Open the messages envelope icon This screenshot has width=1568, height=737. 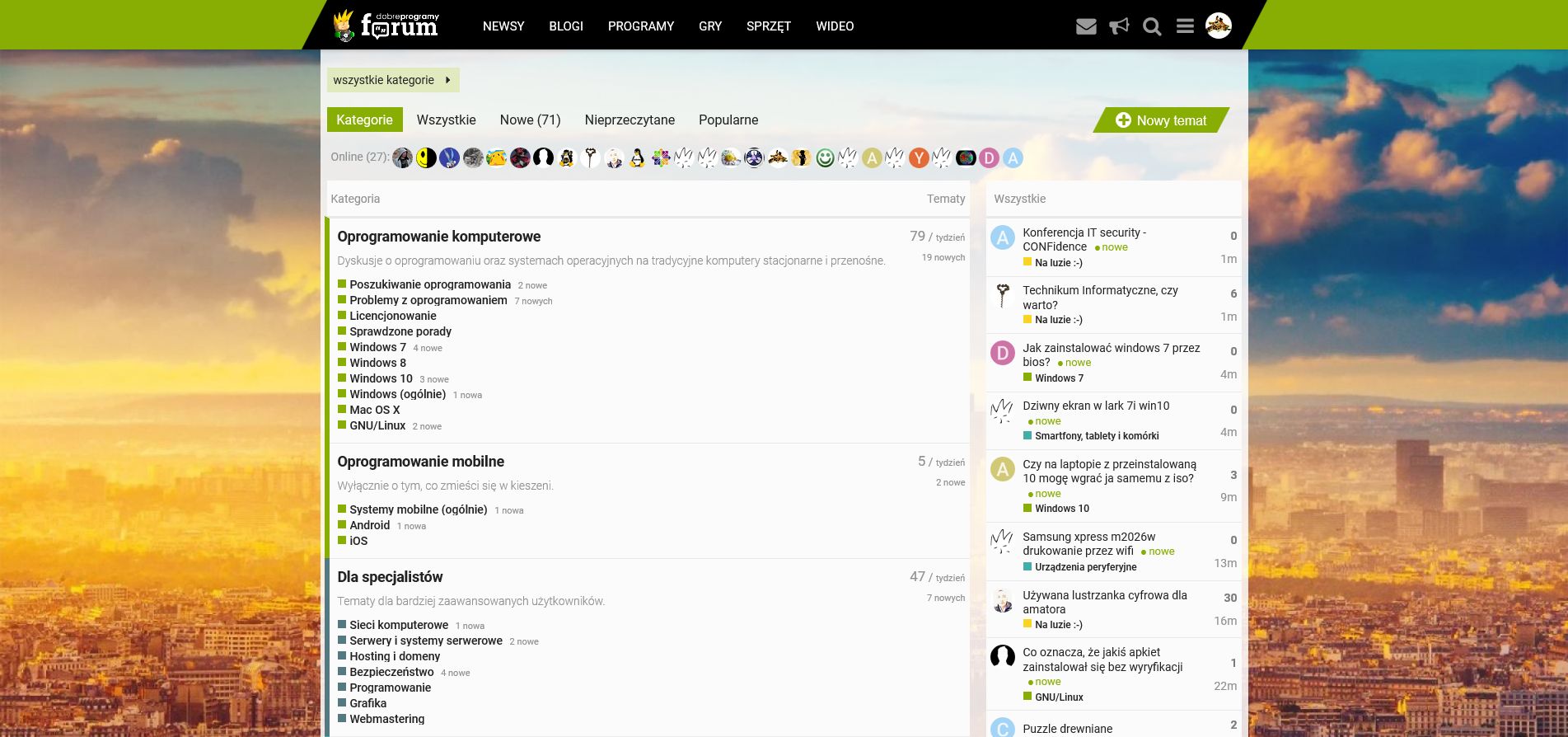coord(1086,26)
